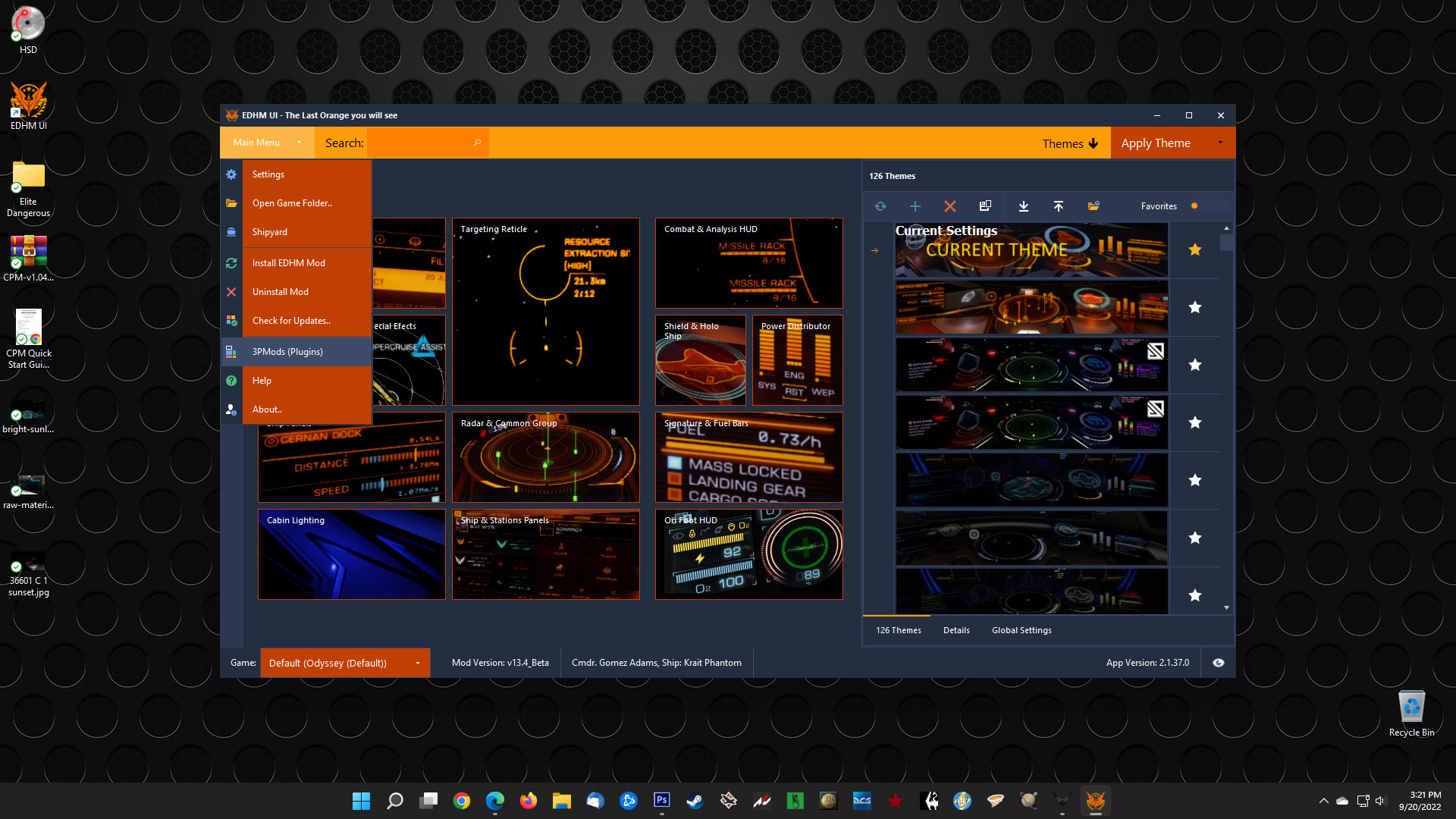Click the HSD desktop icon
The image size is (1456, 819).
click(x=28, y=30)
